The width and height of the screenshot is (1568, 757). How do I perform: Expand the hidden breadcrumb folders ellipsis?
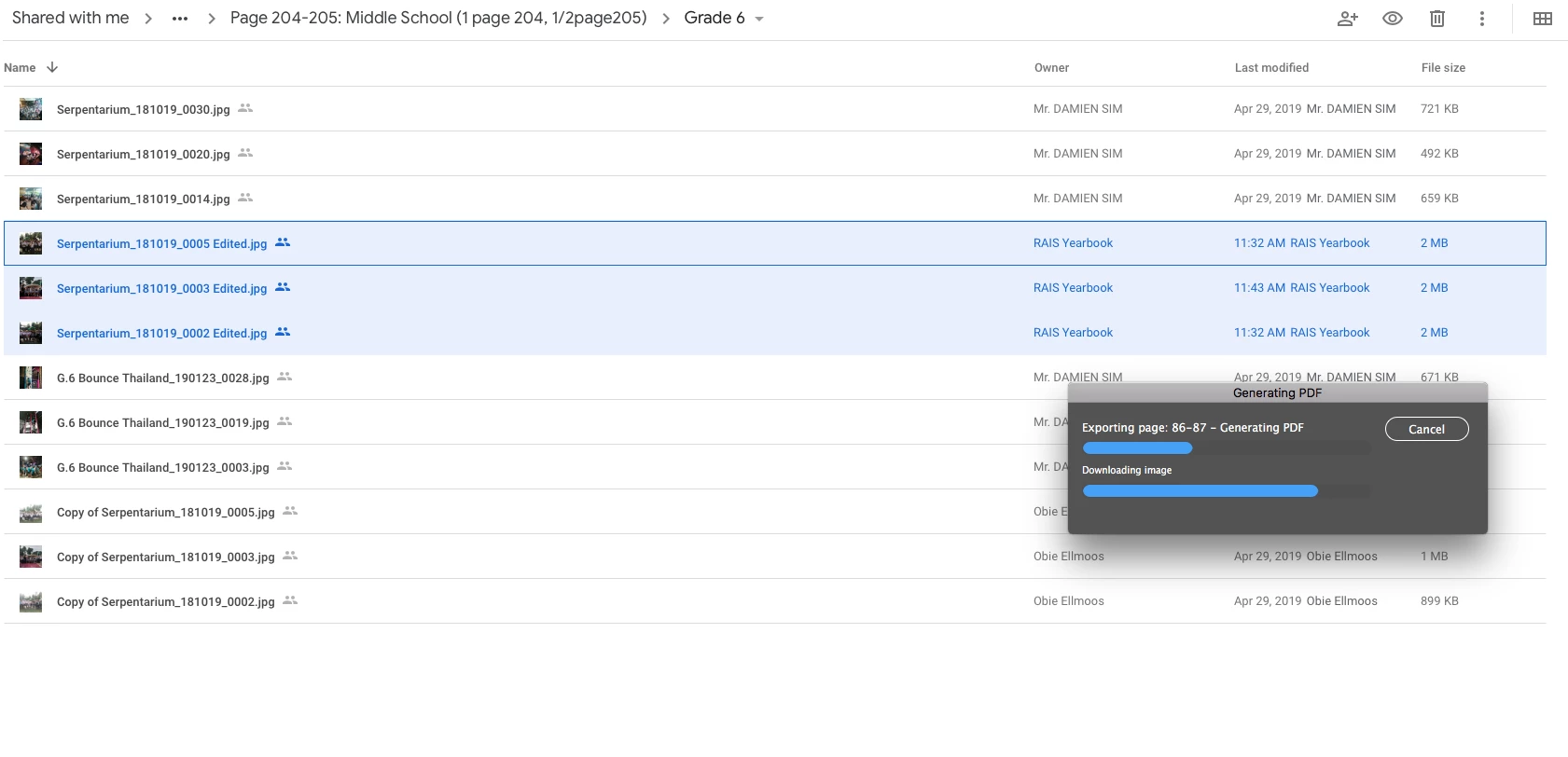(x=180, y=19)
